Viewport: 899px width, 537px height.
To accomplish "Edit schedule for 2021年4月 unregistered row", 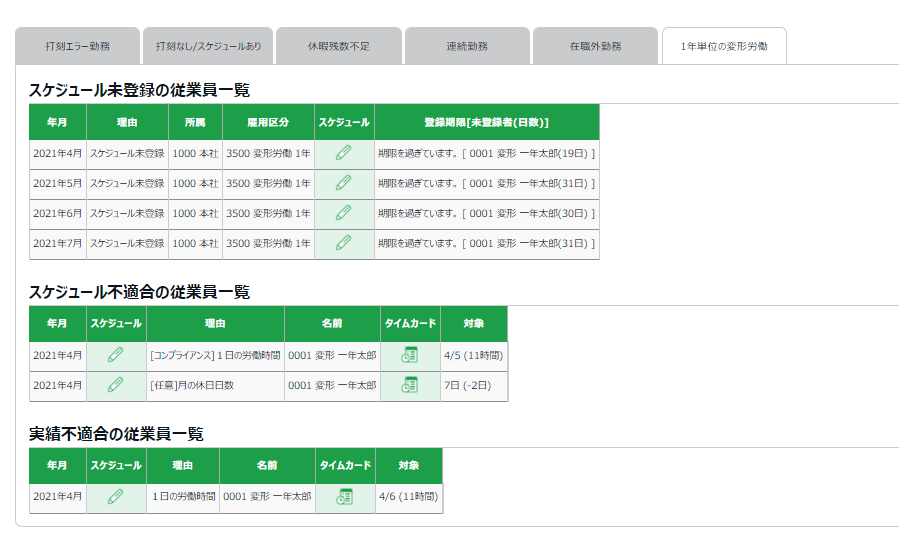I will tap(343, 153).
